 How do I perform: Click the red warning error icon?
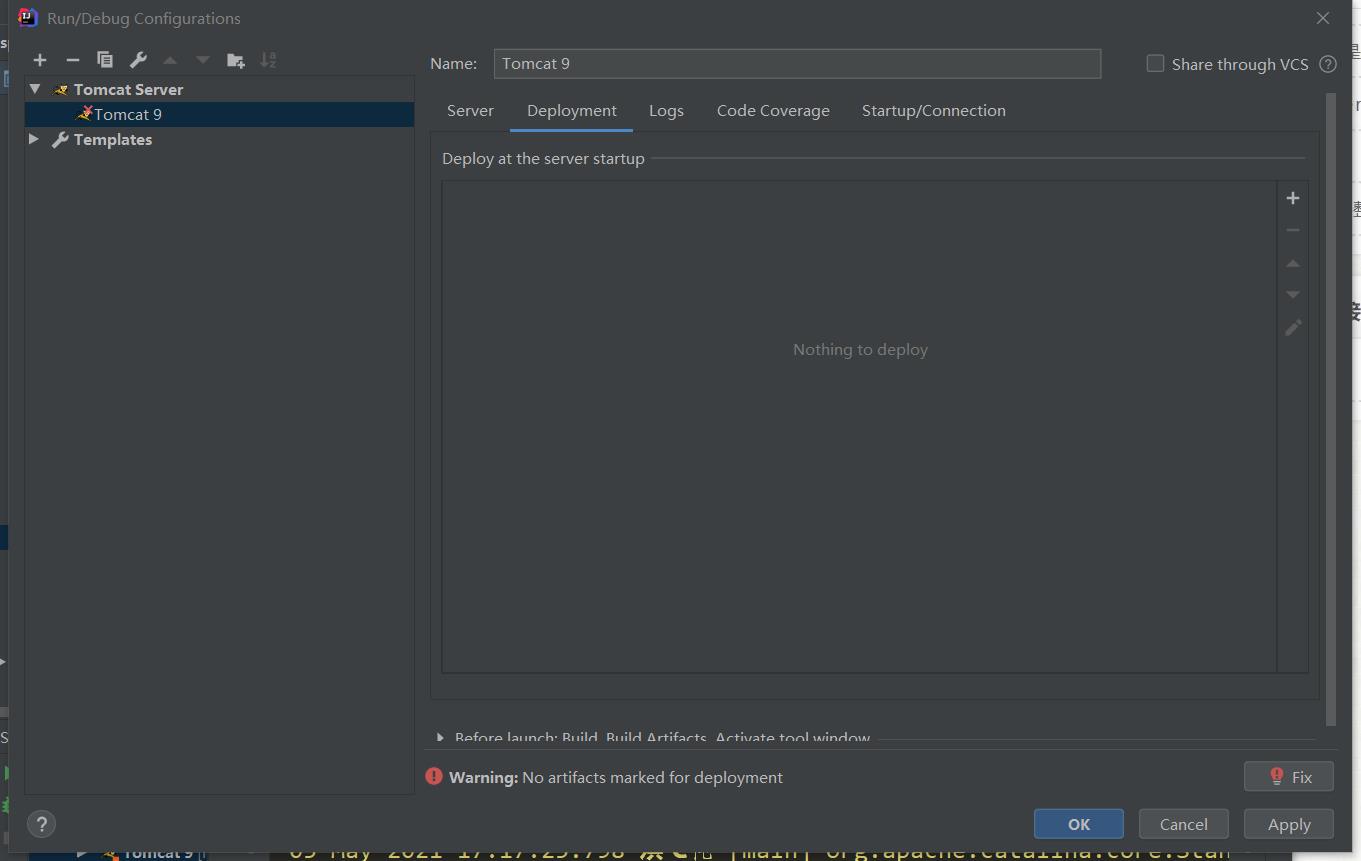(x=434, y=777)
